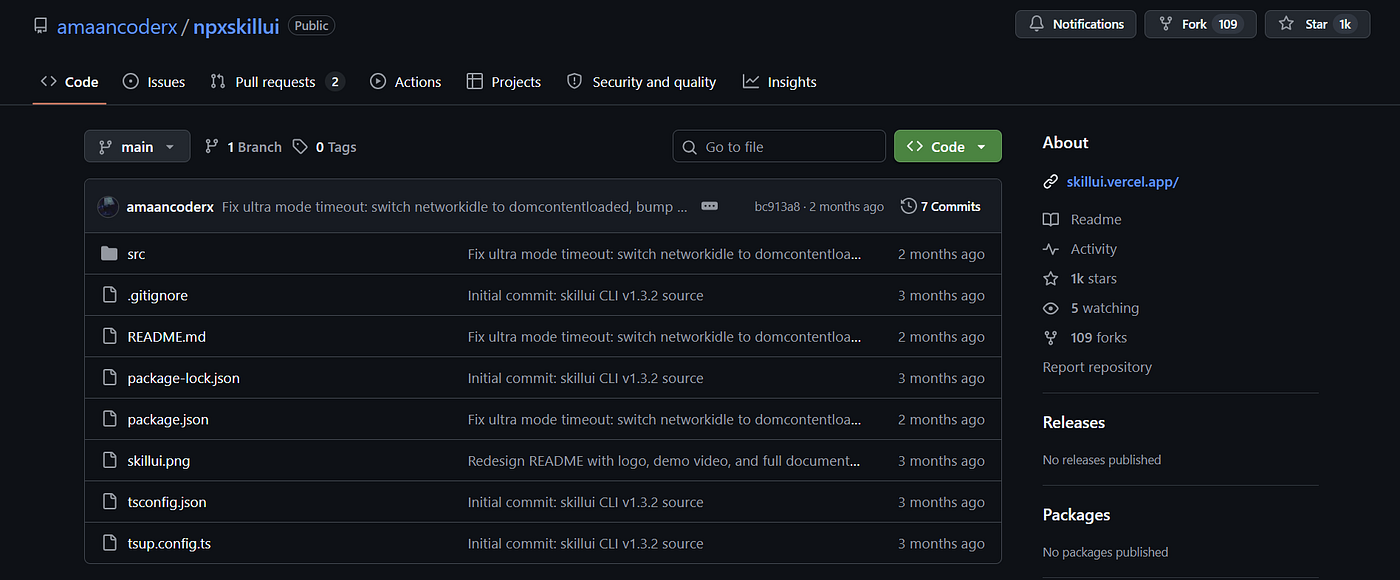The width and height of the screenshot is (1400, 580).
Task: Click the Security shield icon
Action: (x=574, y=82)
